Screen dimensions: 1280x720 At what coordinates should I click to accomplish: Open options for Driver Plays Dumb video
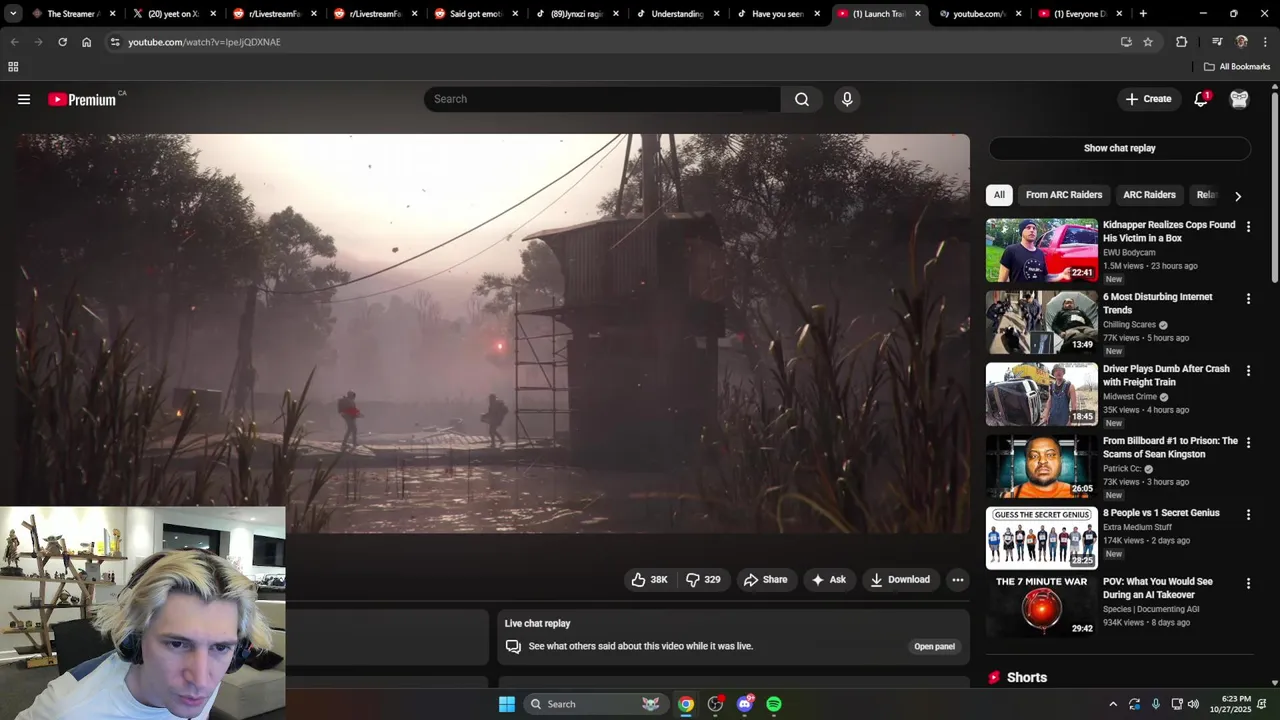tap(1248, 371)
